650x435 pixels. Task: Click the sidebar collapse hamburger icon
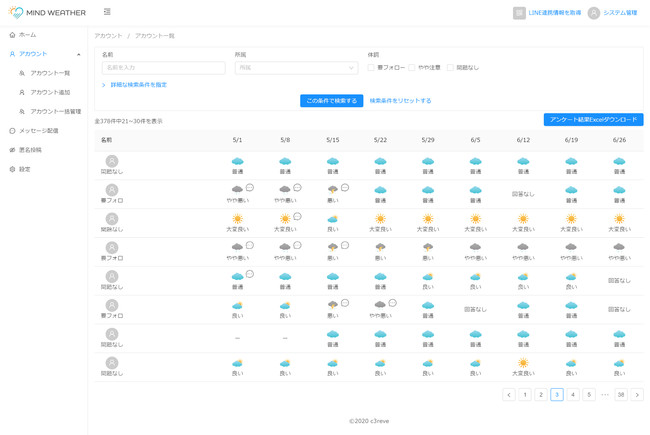pos(107,13)
